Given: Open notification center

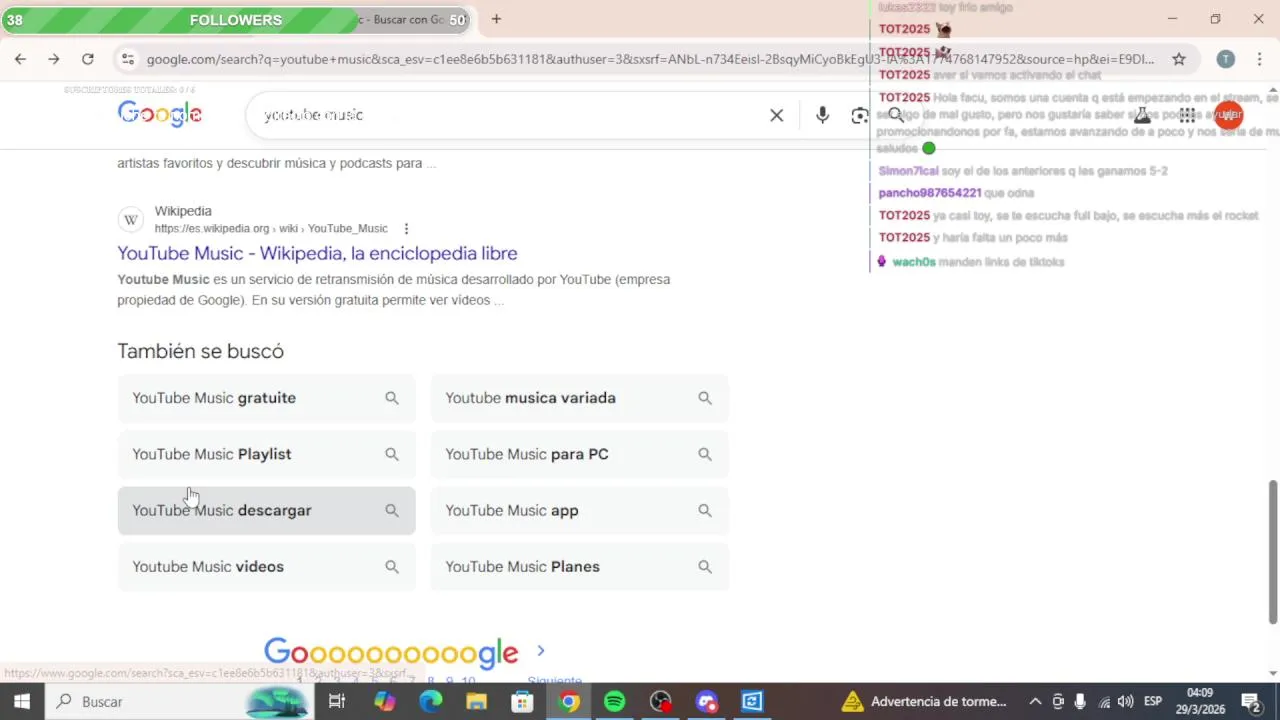Looking at the screenshot, I should tap(1250, 701).
